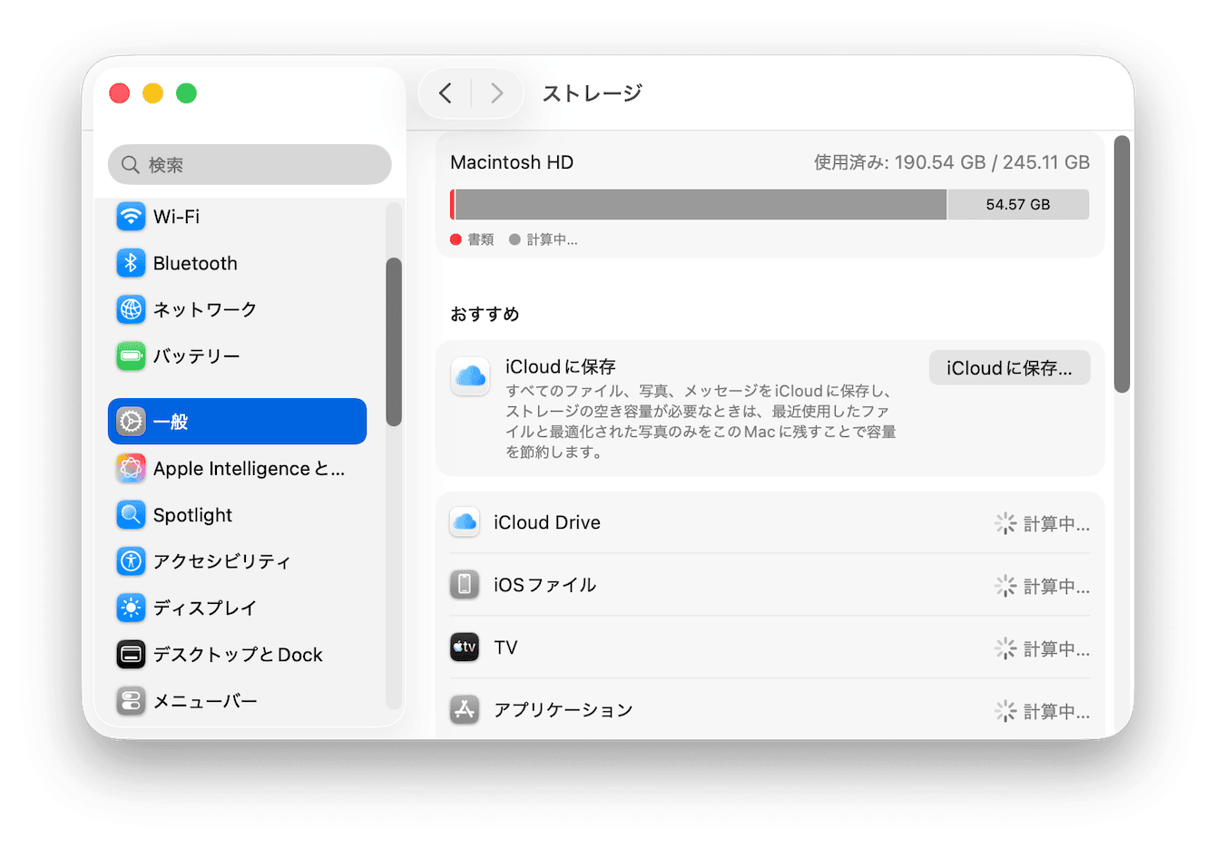Open アクセシビリティ settings

(x=237, y=561)
